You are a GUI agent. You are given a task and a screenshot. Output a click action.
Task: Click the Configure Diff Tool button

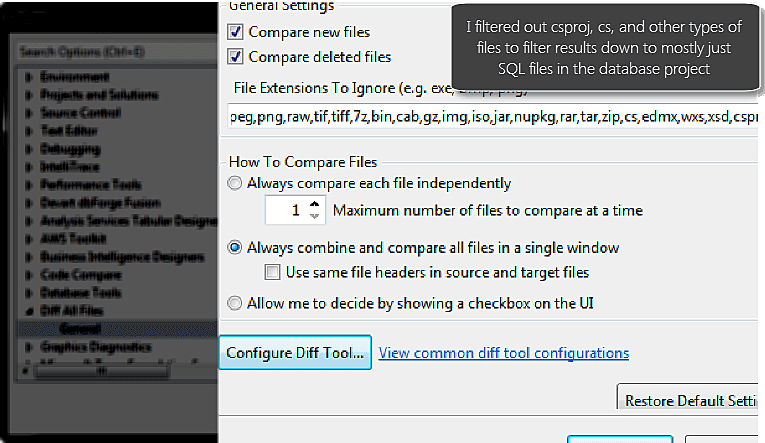tap(295, 353)
